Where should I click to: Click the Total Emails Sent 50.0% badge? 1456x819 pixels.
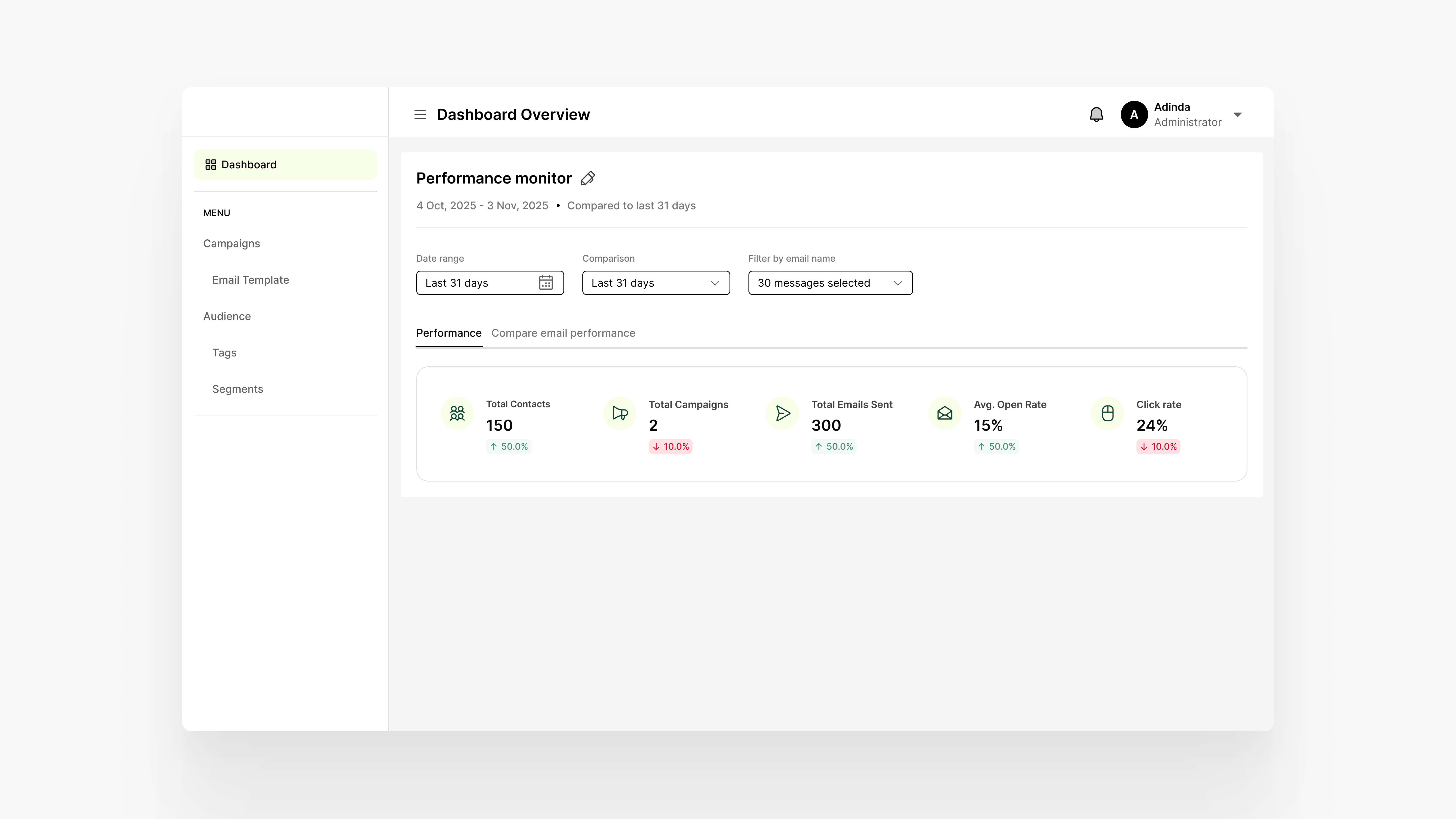coord(834,446)
